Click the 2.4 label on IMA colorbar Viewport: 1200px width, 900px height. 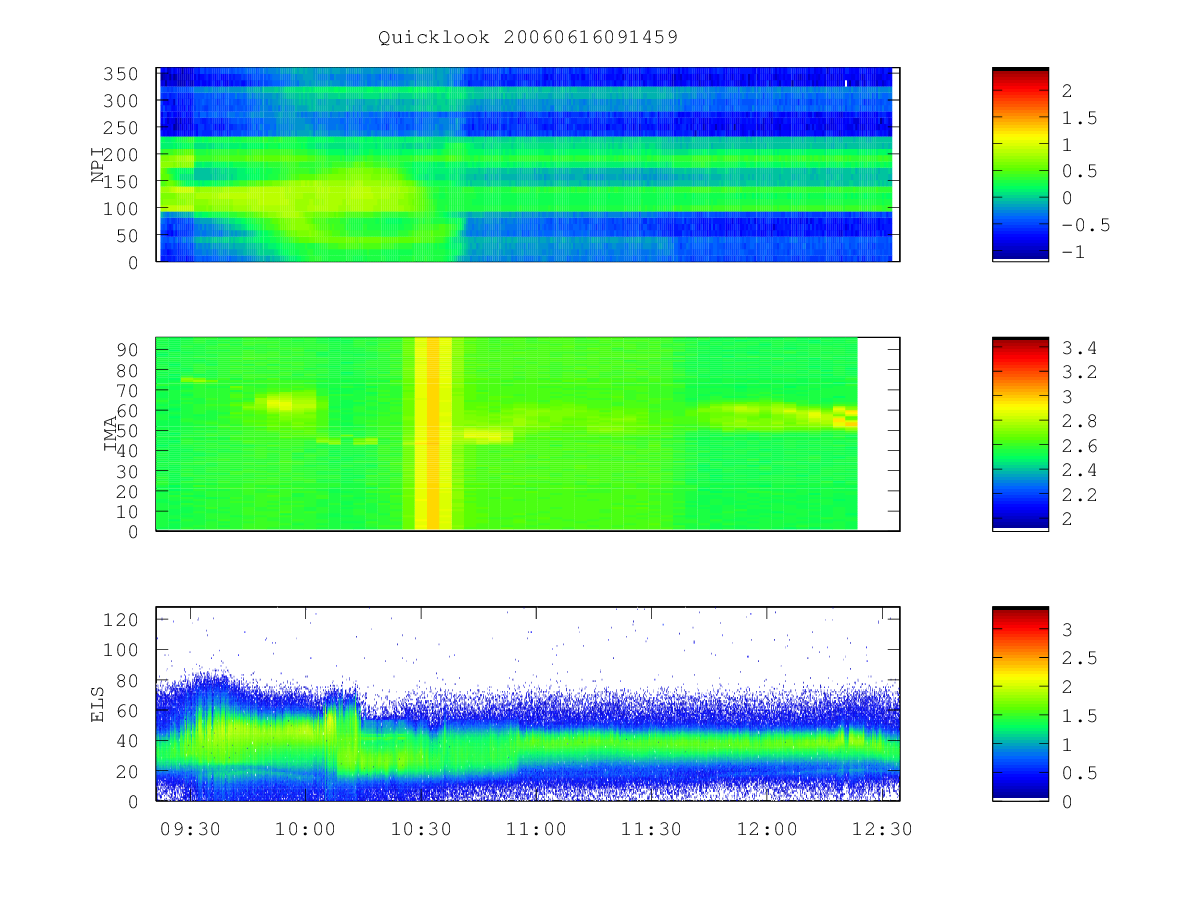1081,470
